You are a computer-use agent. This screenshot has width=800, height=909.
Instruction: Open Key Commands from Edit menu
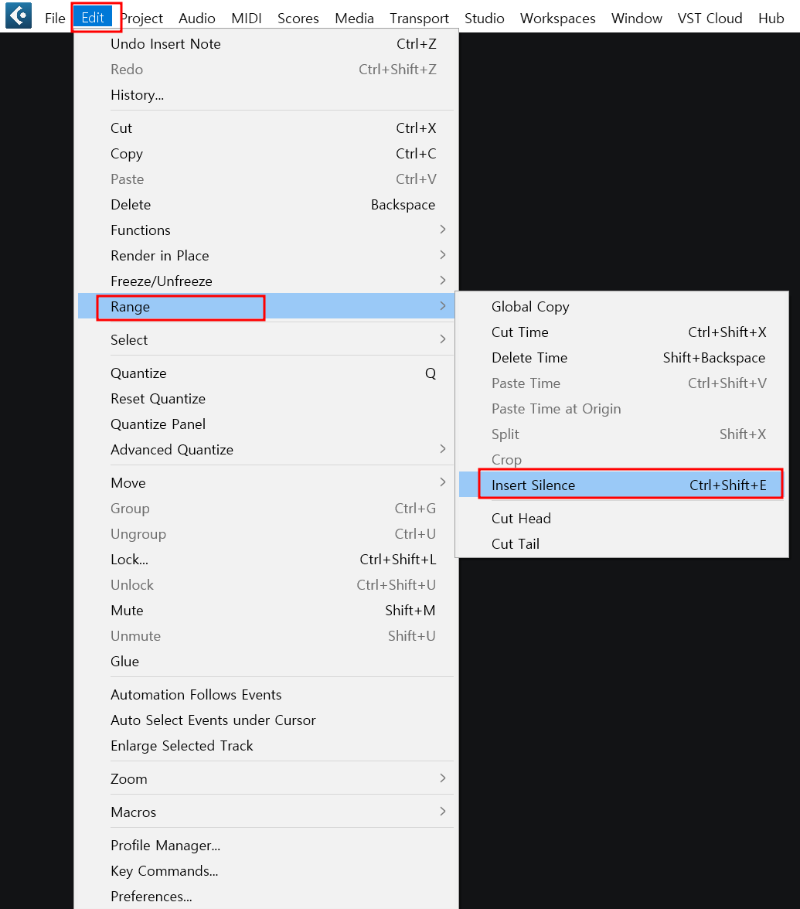pyautogui.click(x=267, y=871)
